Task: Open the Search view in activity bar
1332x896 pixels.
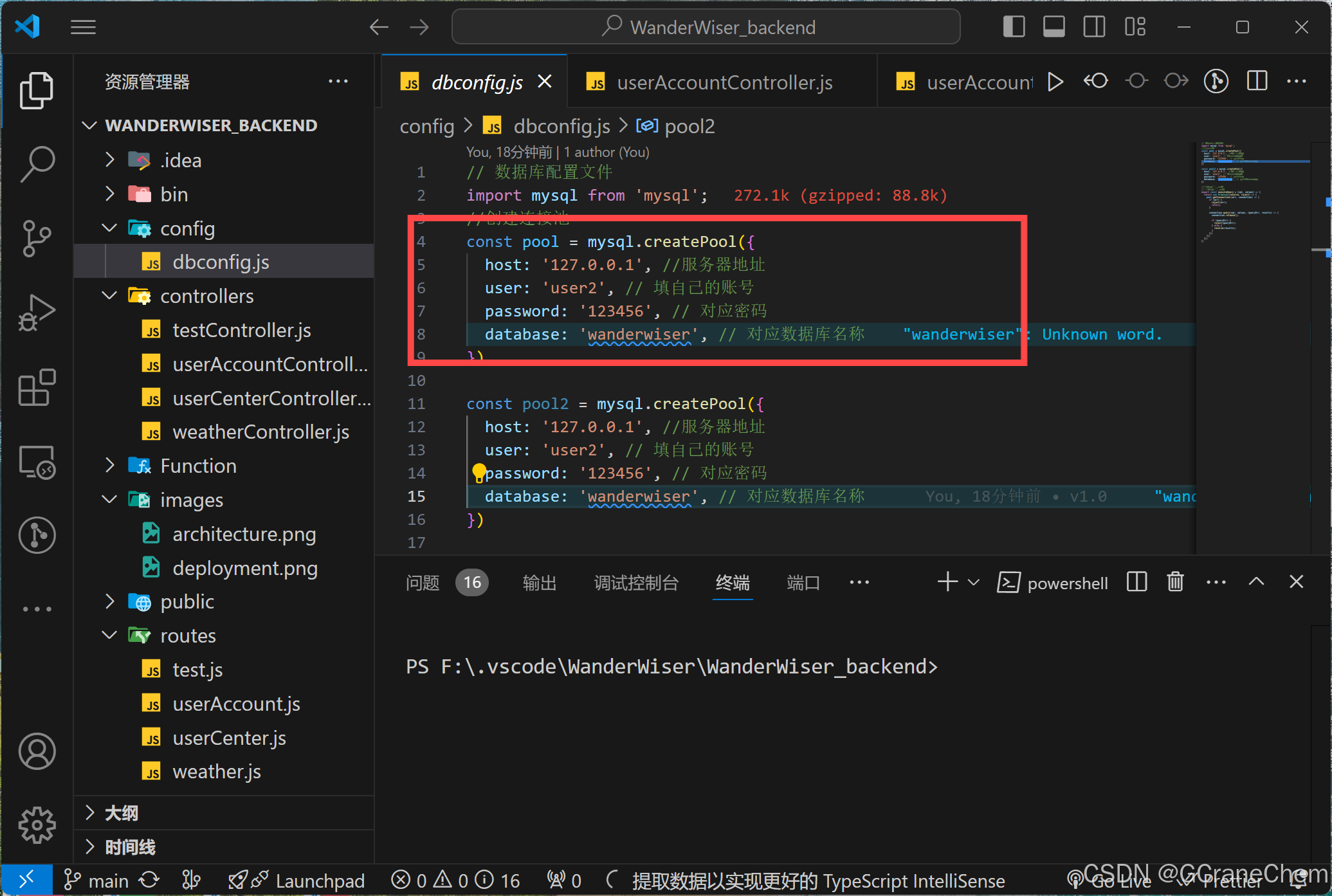Action: click(37, 163)
